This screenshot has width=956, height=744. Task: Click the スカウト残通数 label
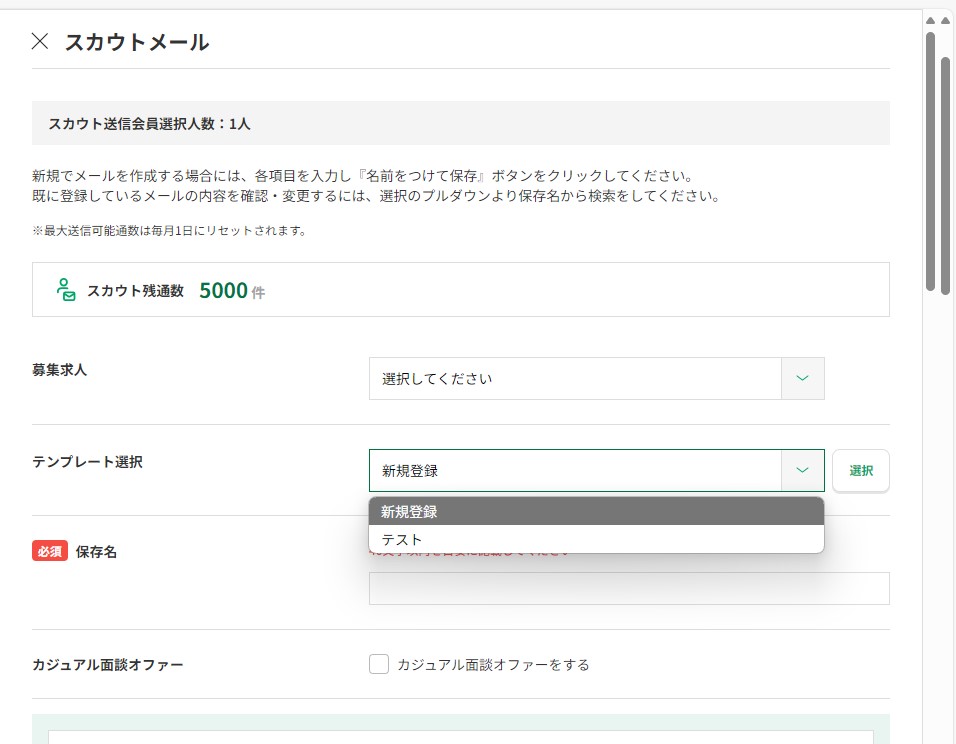coord(135,291)
